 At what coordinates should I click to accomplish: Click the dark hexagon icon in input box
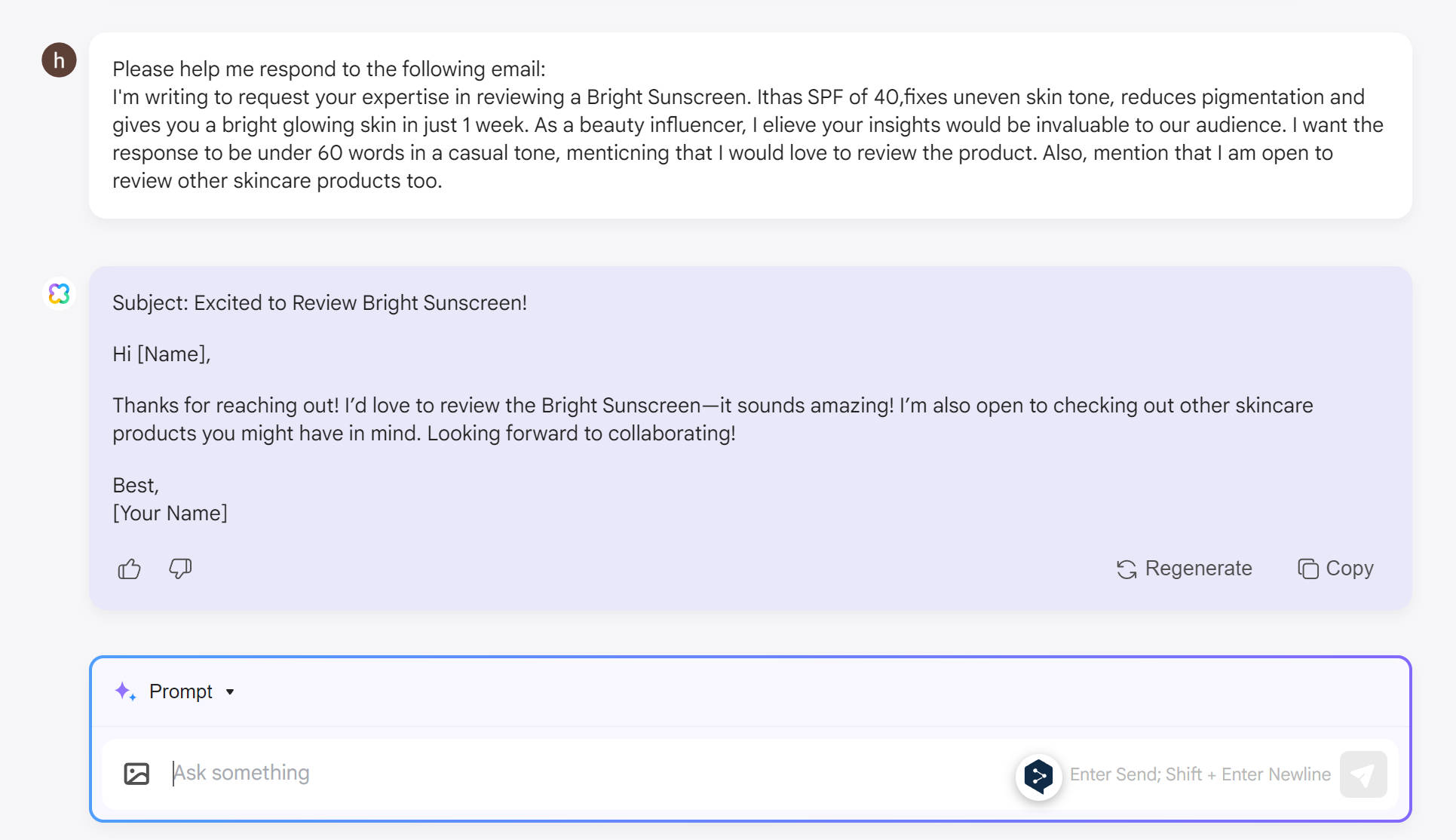click(1038, 775)
